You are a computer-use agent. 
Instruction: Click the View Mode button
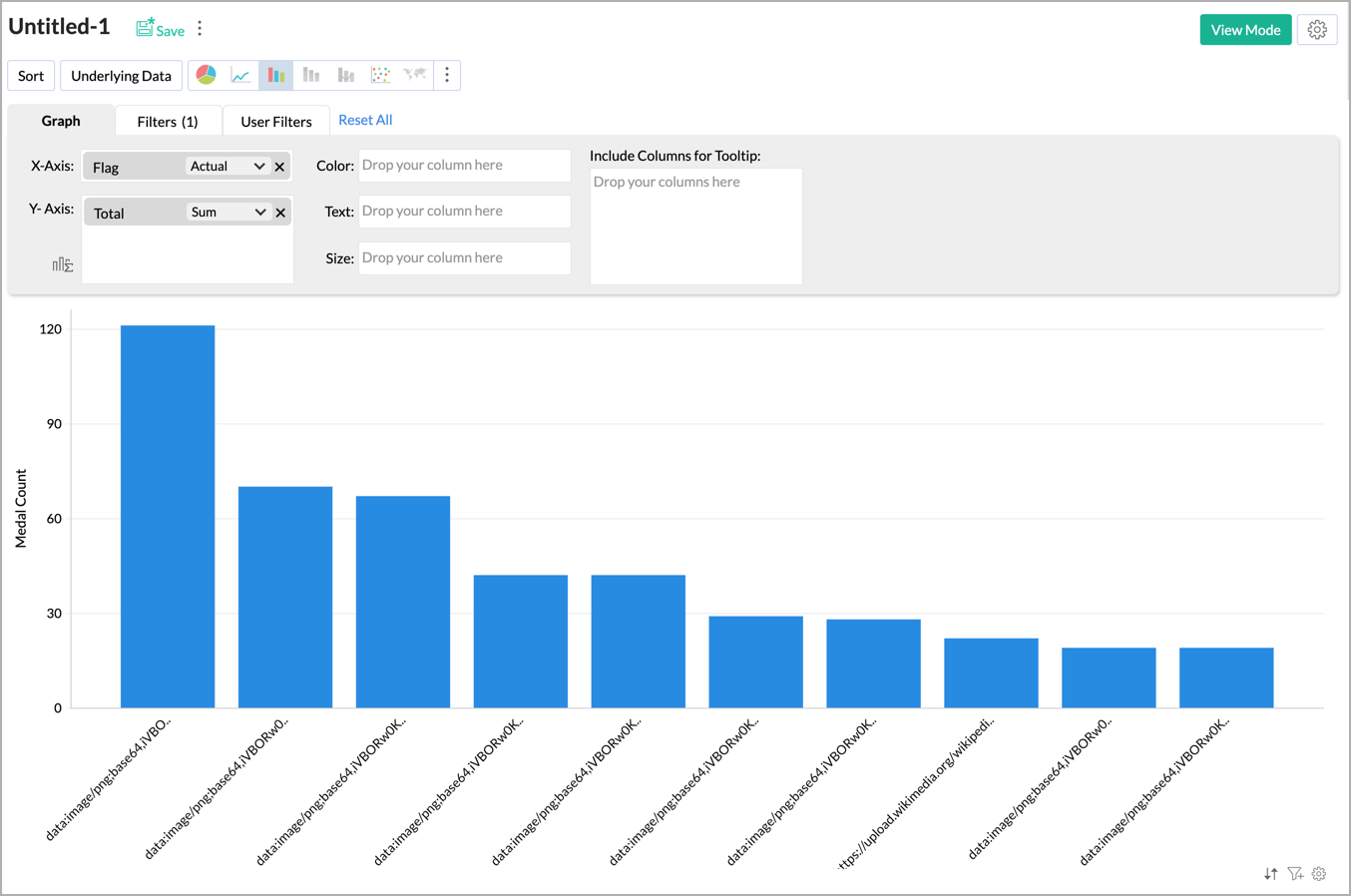[x=1246, y=30]
